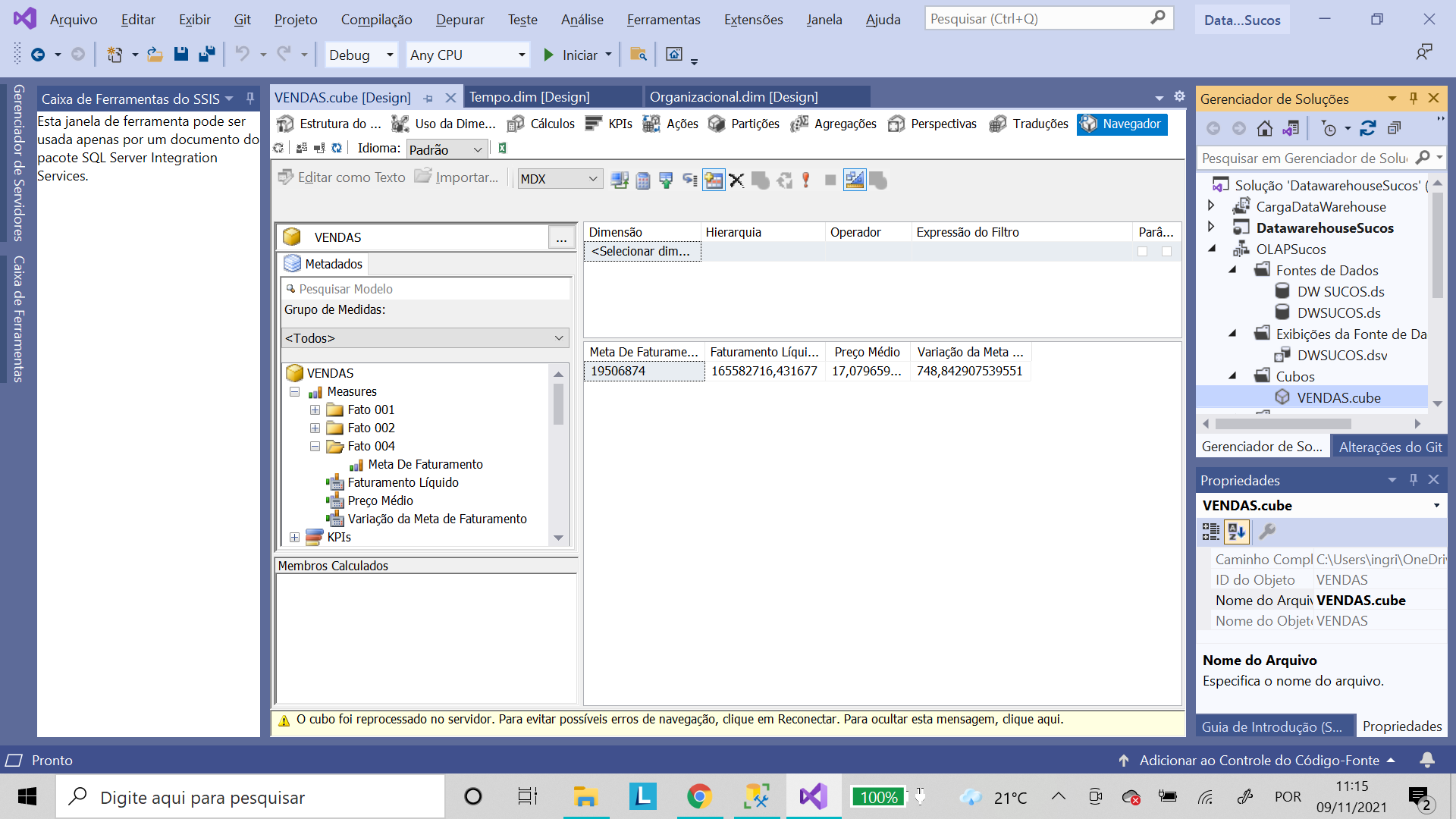
Task: Click the metadata tree vertical scrollbar thumb
Action: point(559,404)
